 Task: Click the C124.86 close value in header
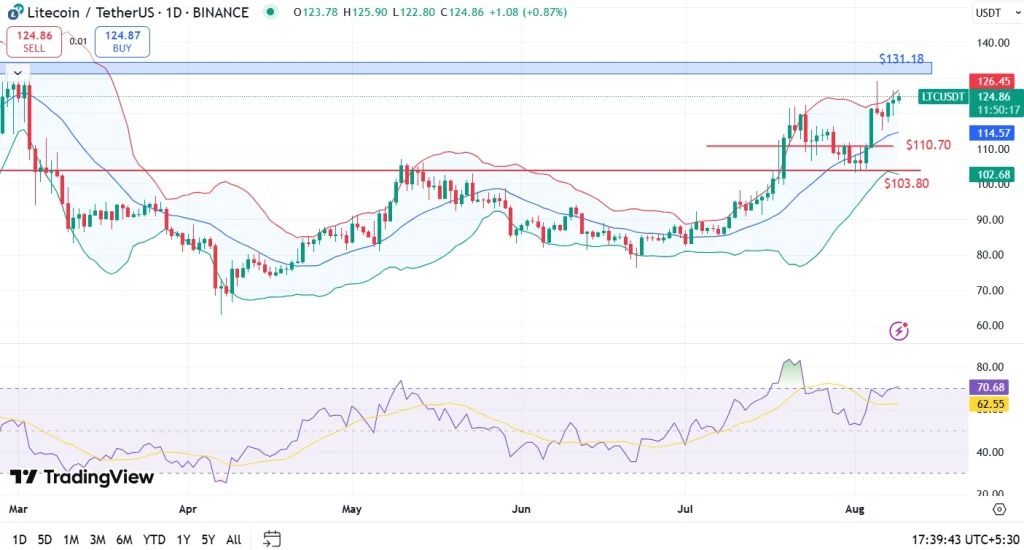[462, 12]
